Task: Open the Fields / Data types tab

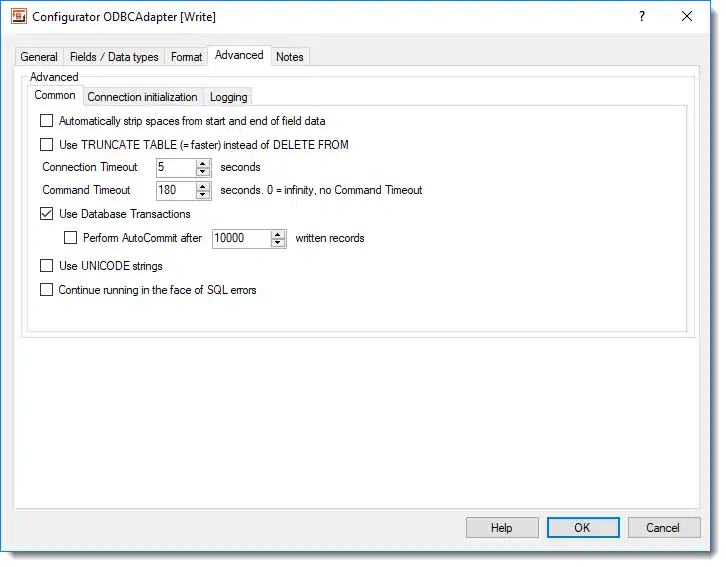Action: [114, 57]
